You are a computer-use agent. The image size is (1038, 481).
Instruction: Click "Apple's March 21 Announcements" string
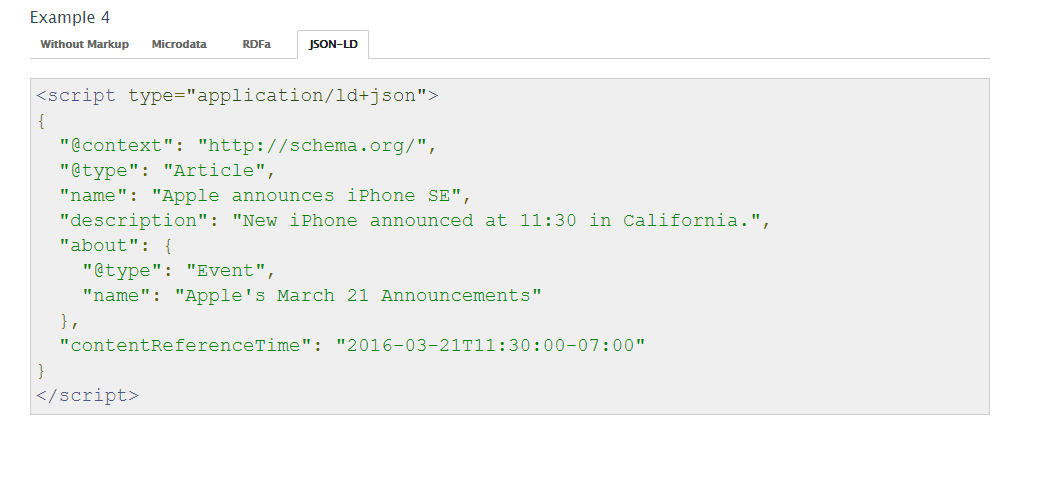[x=357, y=295]
